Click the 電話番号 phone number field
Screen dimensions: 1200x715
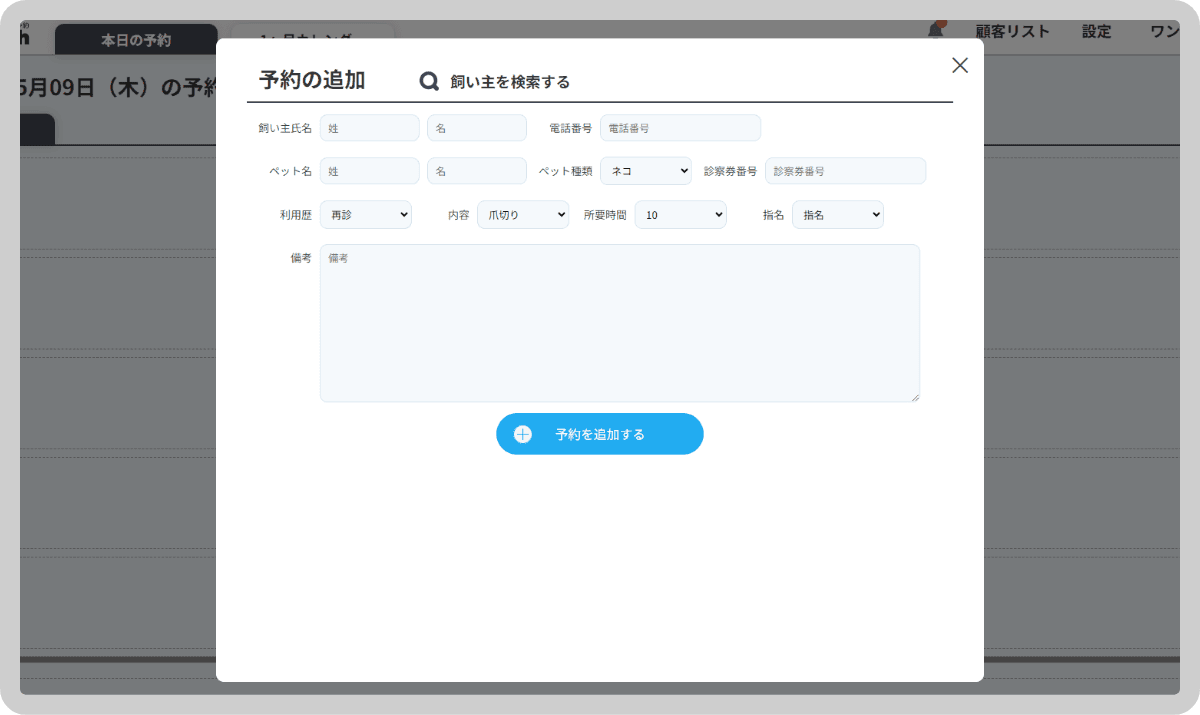click(680, 127)
